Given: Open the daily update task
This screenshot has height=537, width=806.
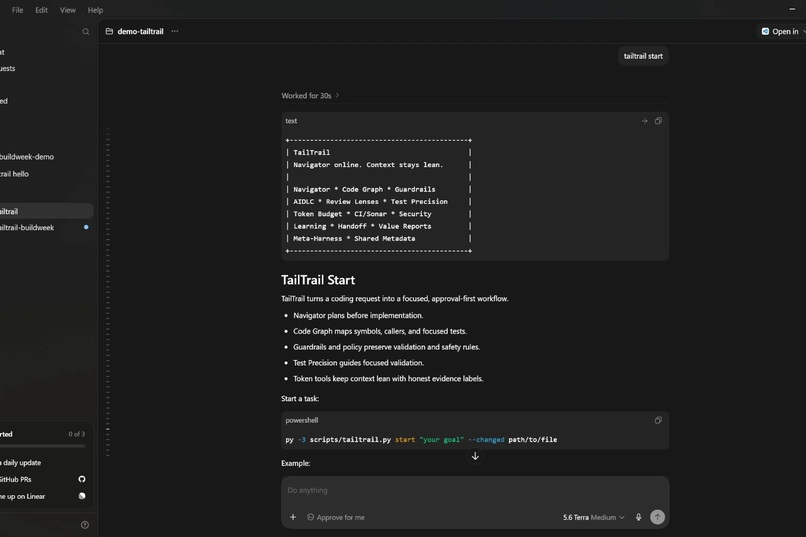Looking at the screenshot, I should 44,462.
